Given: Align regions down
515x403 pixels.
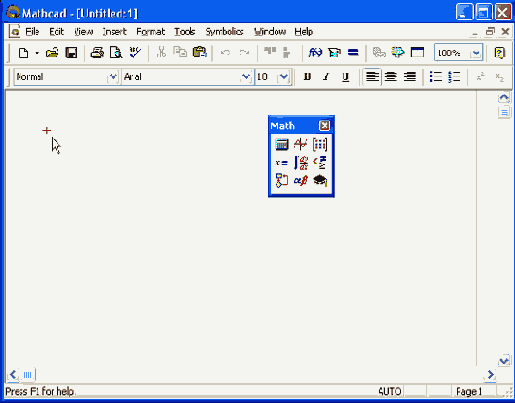Looking at the screenshot, I should (286, 52).
